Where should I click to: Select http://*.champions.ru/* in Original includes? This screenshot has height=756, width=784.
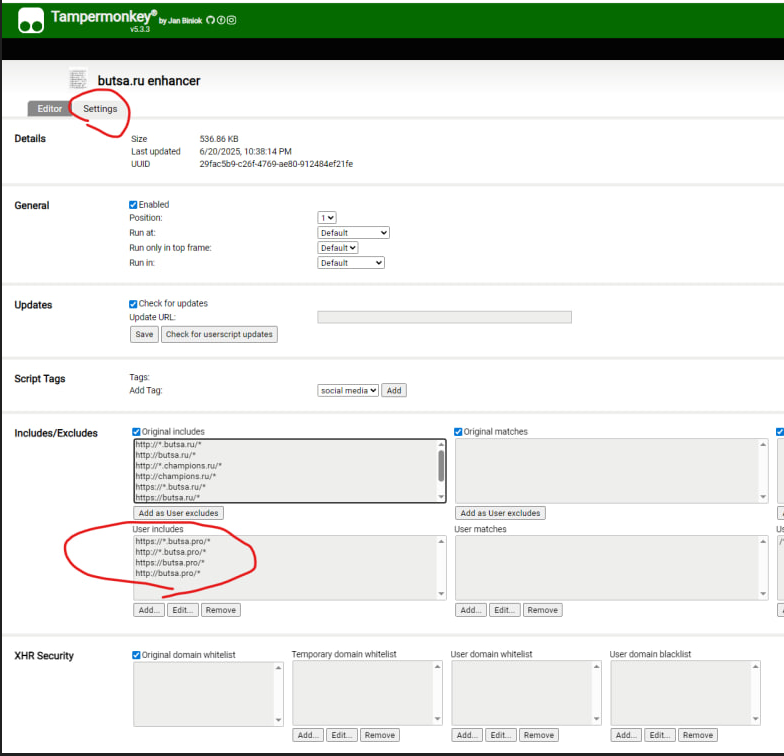click(x=178, y=466)
